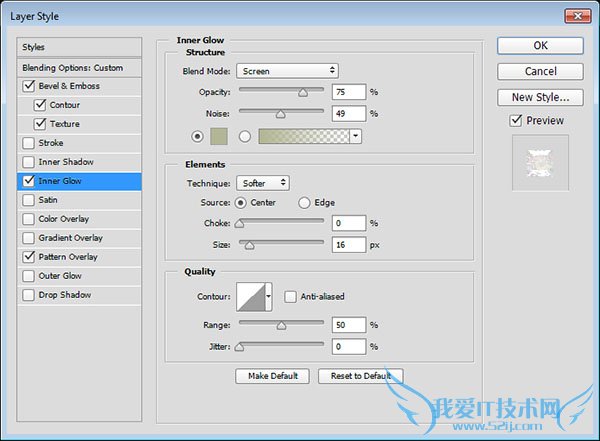Click the Contour curve thumbnail
This screenshot has height=441, width=600.
pos(251,297)
